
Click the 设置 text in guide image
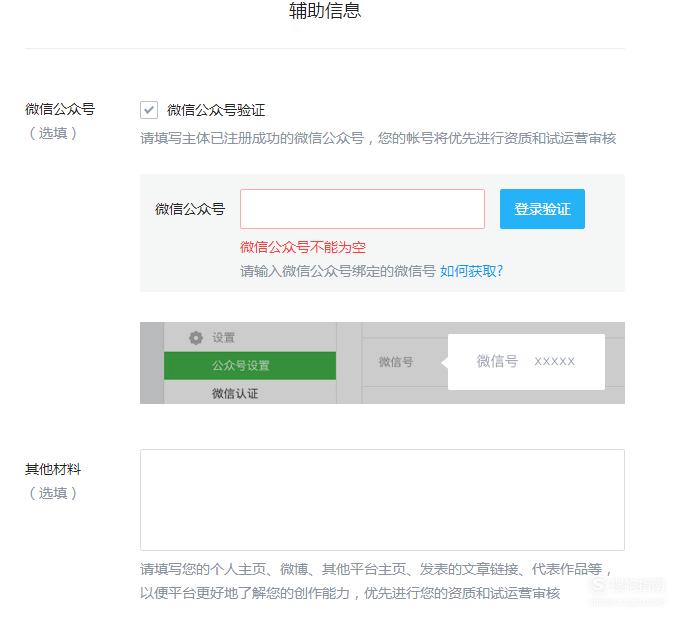[x=223, y=337]
